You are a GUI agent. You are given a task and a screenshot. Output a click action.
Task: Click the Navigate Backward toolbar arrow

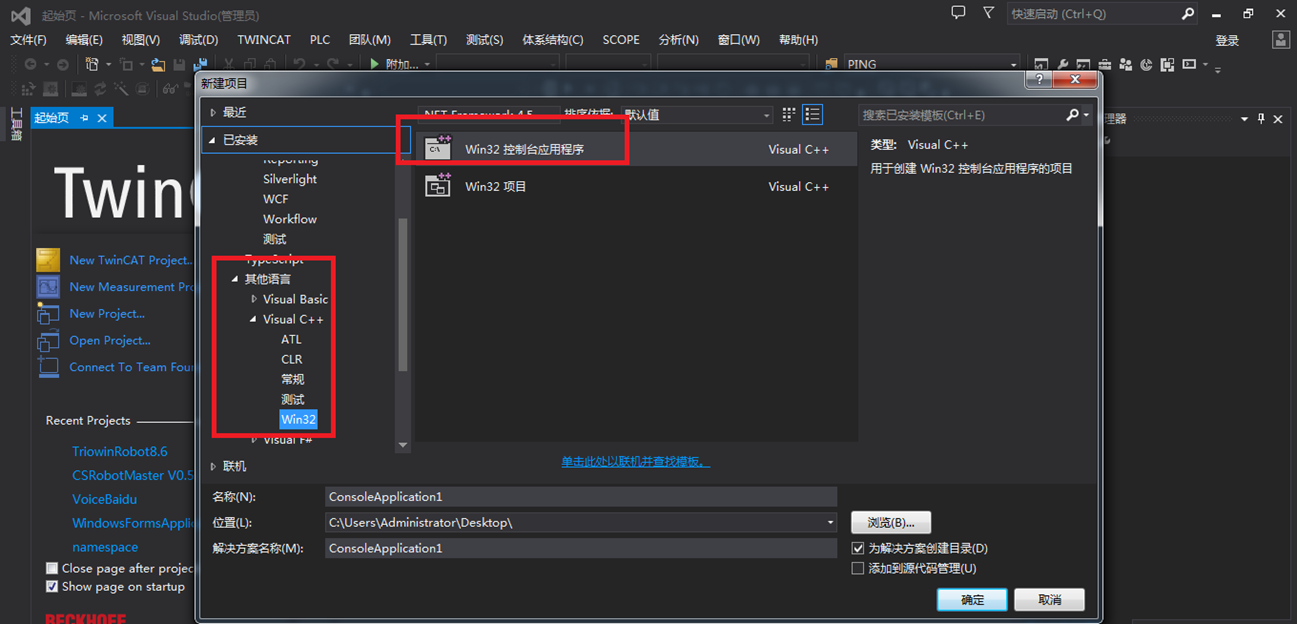[x=30, y=64]
